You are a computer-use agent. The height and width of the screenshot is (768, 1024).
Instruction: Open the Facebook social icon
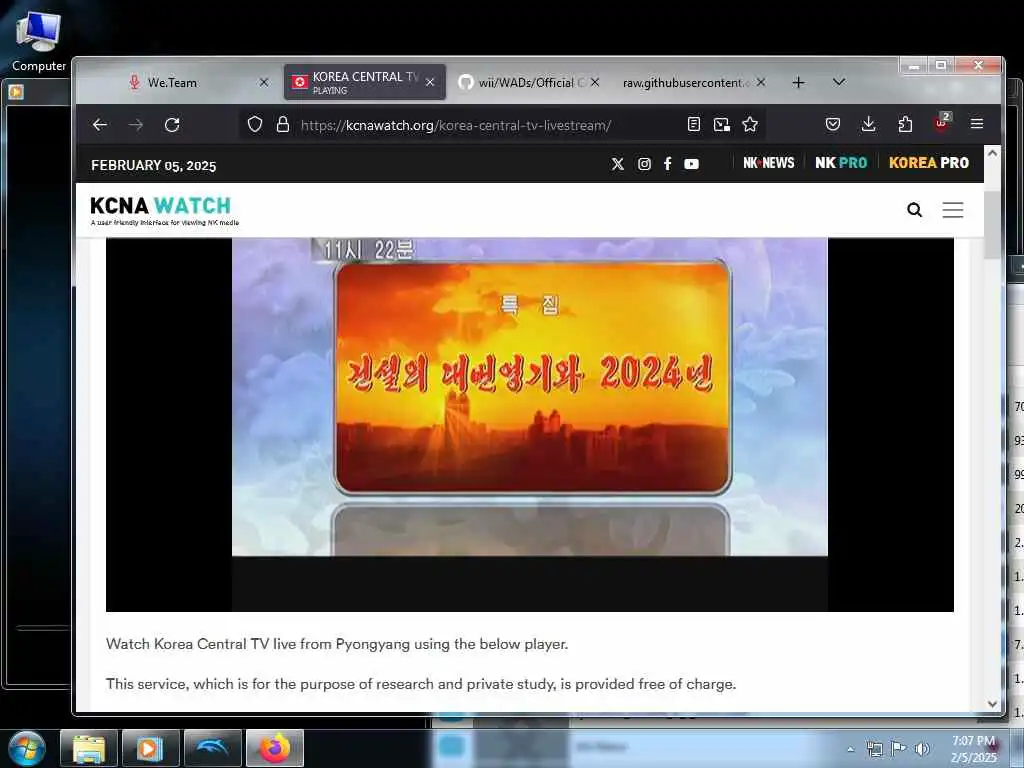click(x=667, y=164)
